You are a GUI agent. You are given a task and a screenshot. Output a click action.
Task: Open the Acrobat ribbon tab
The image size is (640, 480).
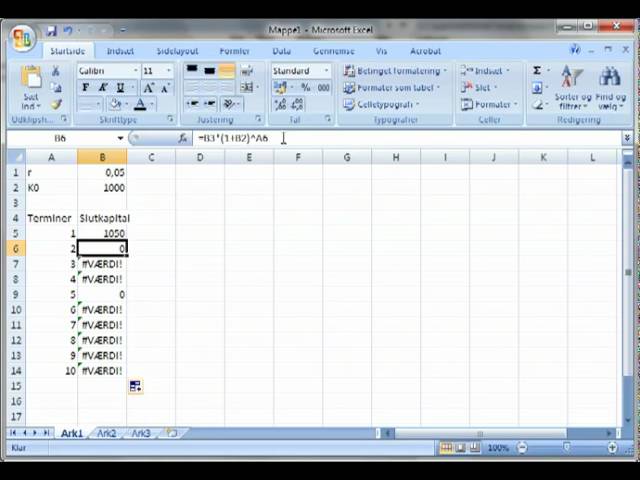[x=425, y=51]
